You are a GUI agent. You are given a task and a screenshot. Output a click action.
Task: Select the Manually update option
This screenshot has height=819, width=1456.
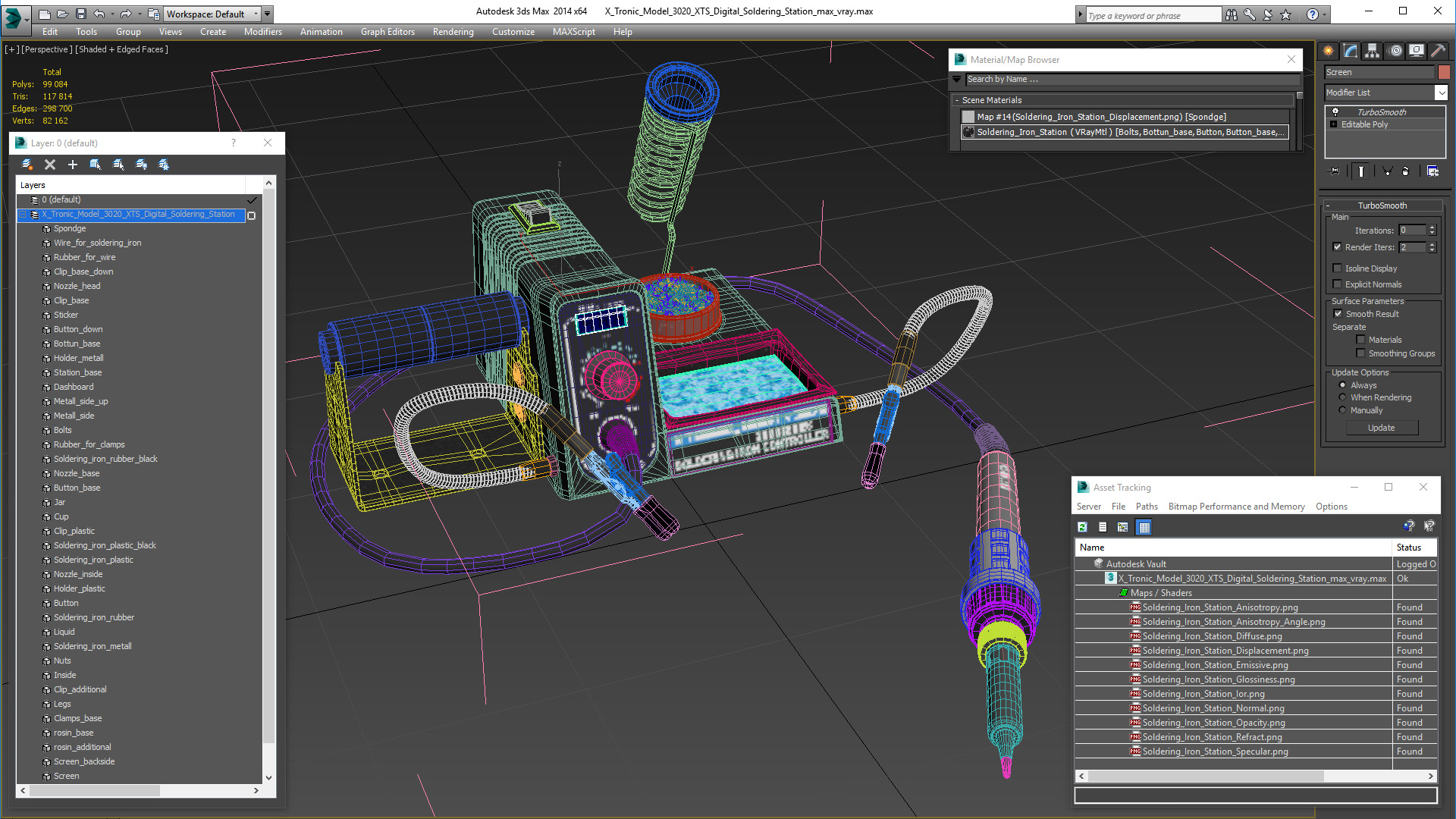[1343, 410]
